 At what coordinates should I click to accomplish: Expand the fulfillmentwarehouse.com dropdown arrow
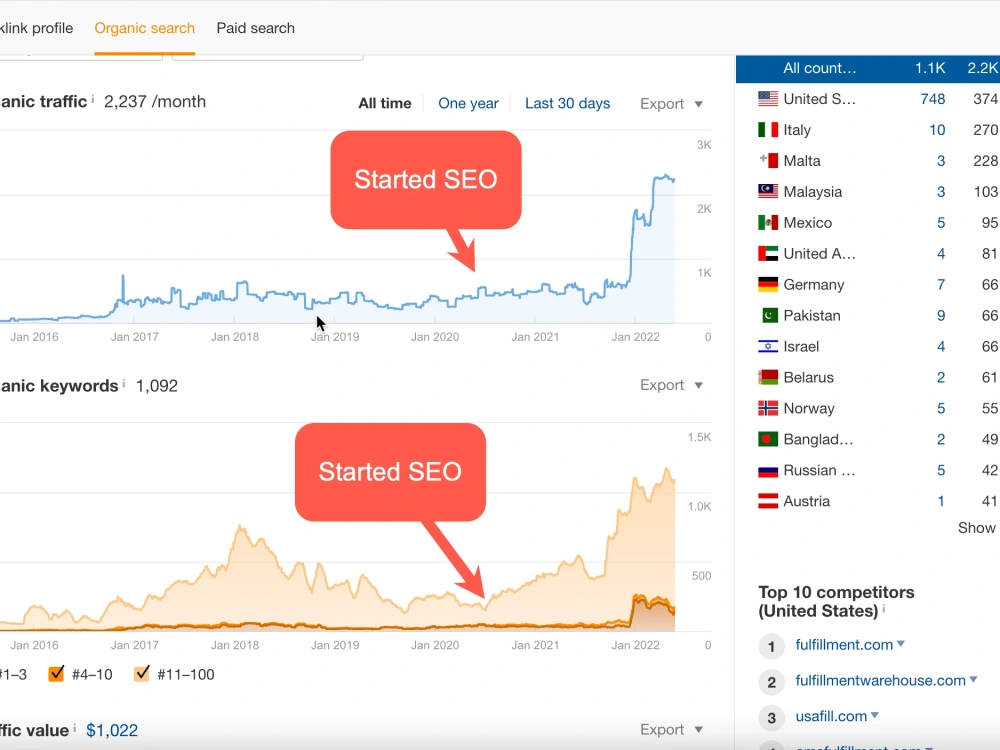pos(973,680)
